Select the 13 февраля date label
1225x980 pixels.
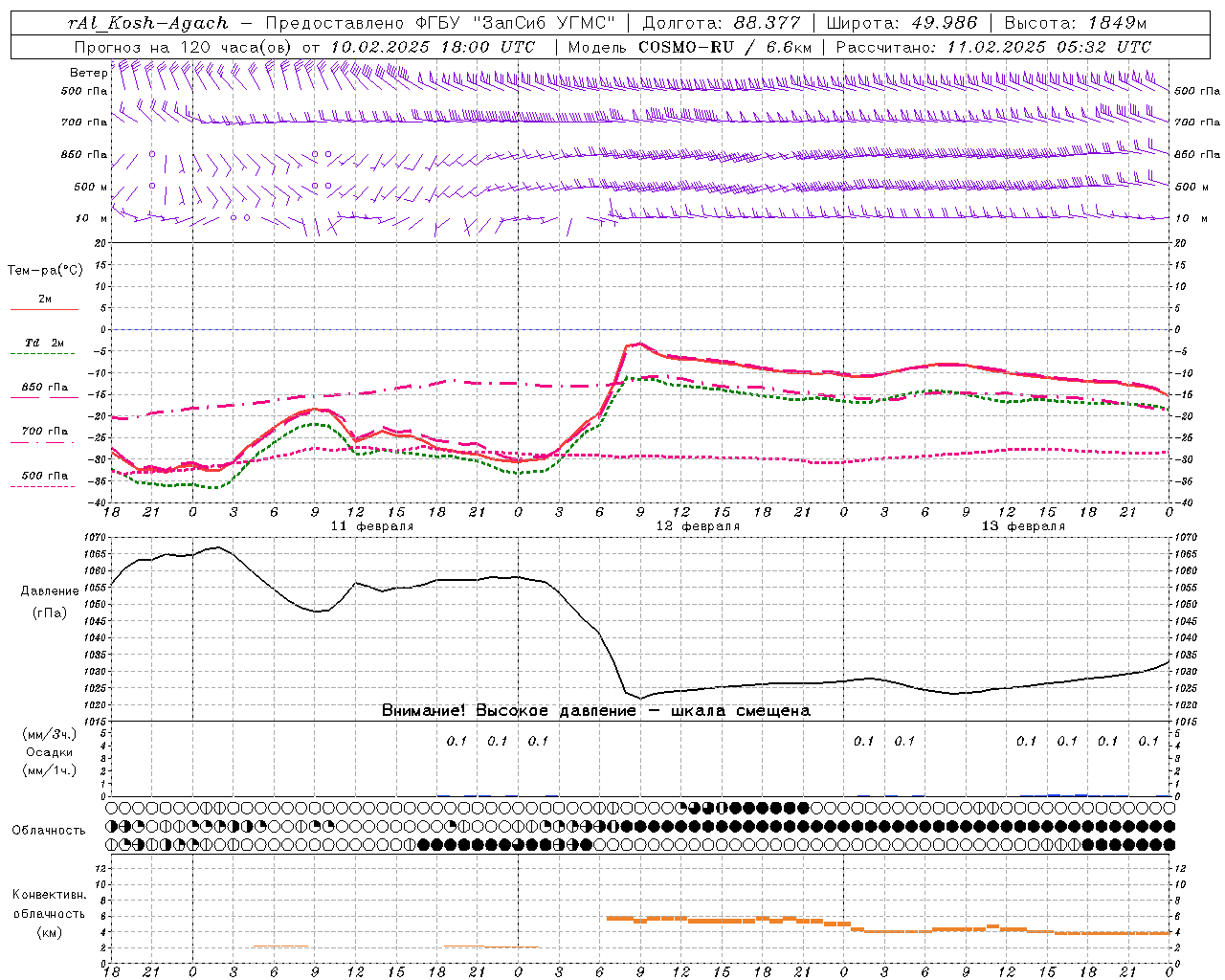(x=1023, y=526)
